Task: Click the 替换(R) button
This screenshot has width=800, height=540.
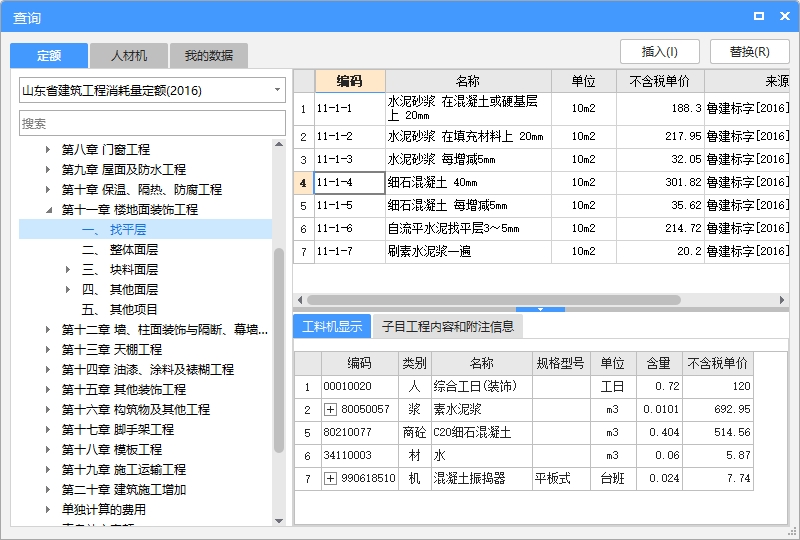Action: (749, 52)
